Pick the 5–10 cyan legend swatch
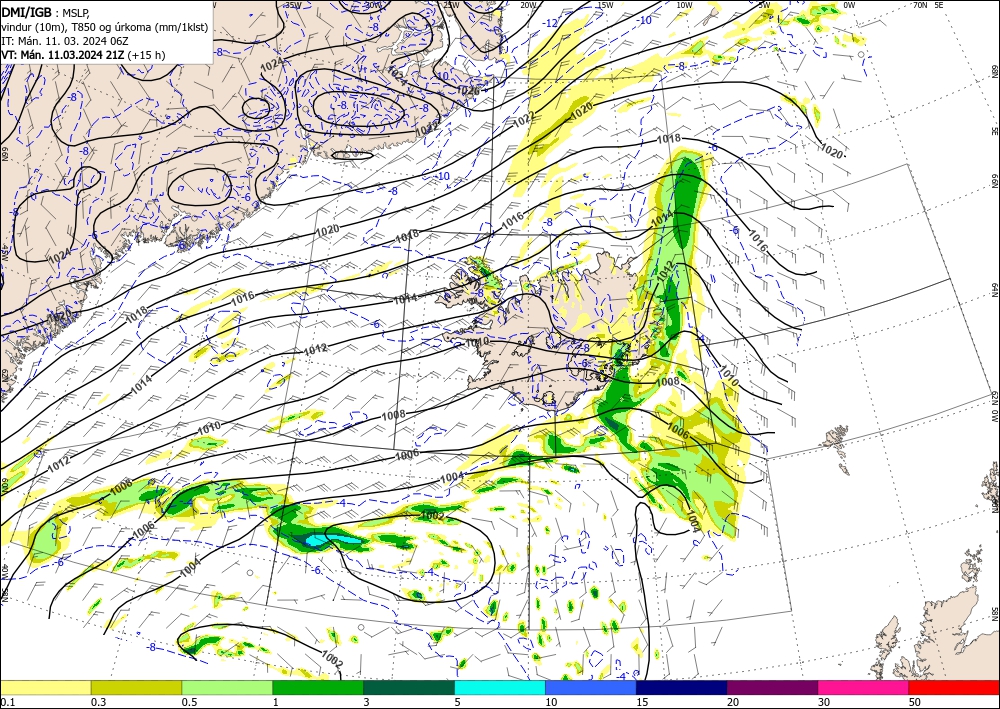Screen dimensions: 1000x709 [x=500, y=687]
